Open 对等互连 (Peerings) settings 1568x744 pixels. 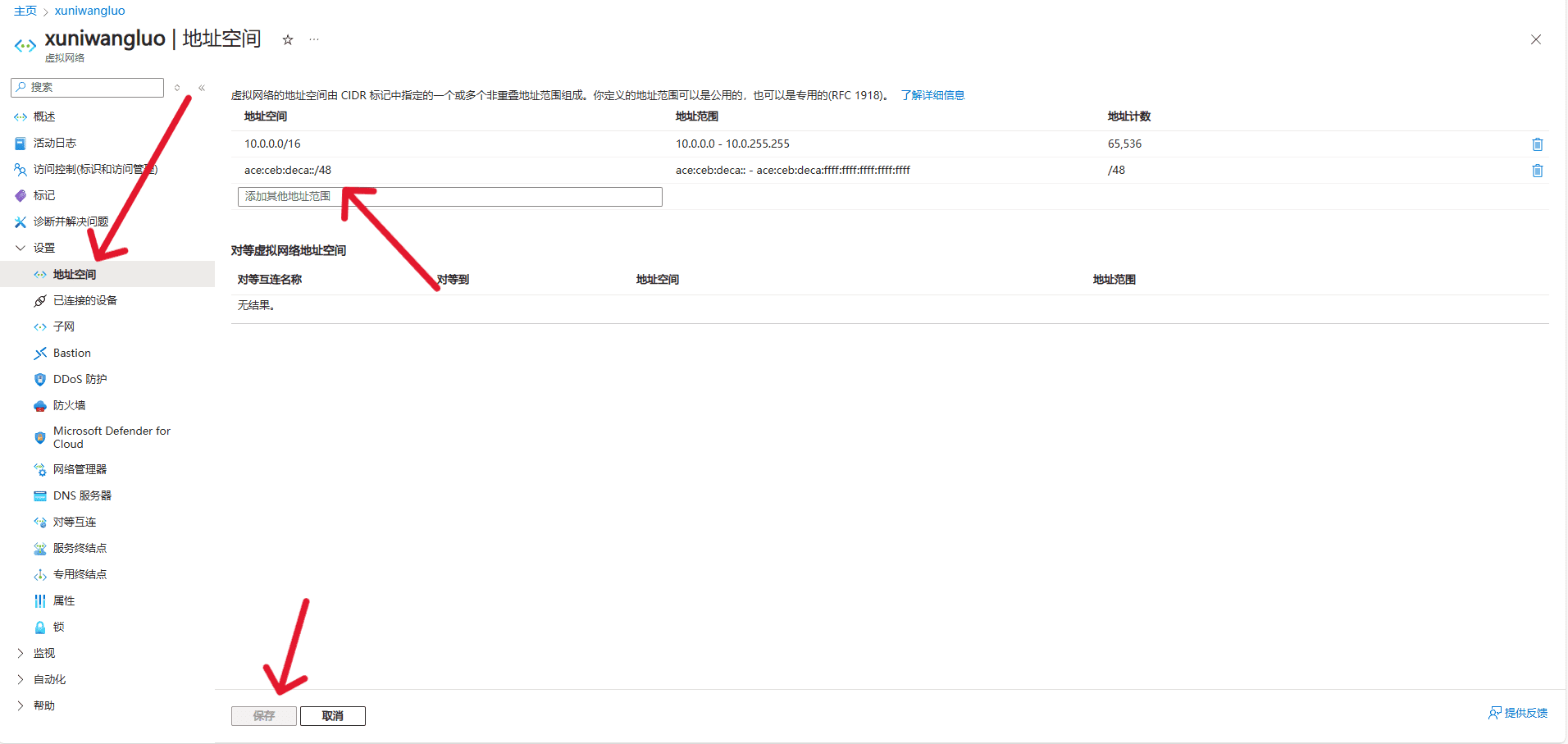(75, 522)
